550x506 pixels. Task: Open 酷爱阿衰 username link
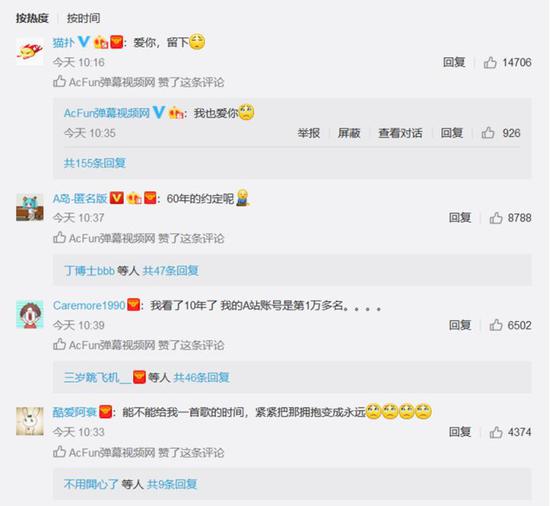click(x=75, y=412)
